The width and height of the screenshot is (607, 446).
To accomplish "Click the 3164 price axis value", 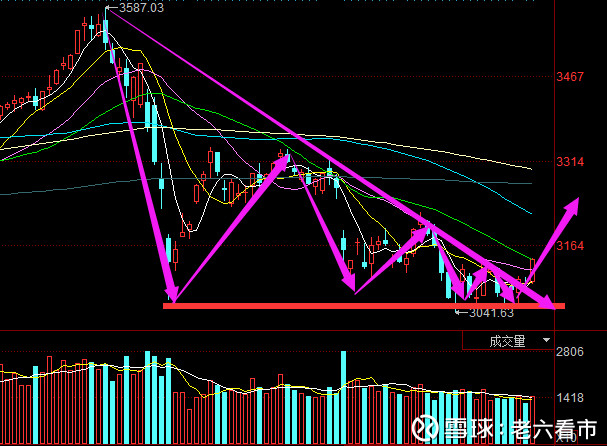I will tap(570, 245).
